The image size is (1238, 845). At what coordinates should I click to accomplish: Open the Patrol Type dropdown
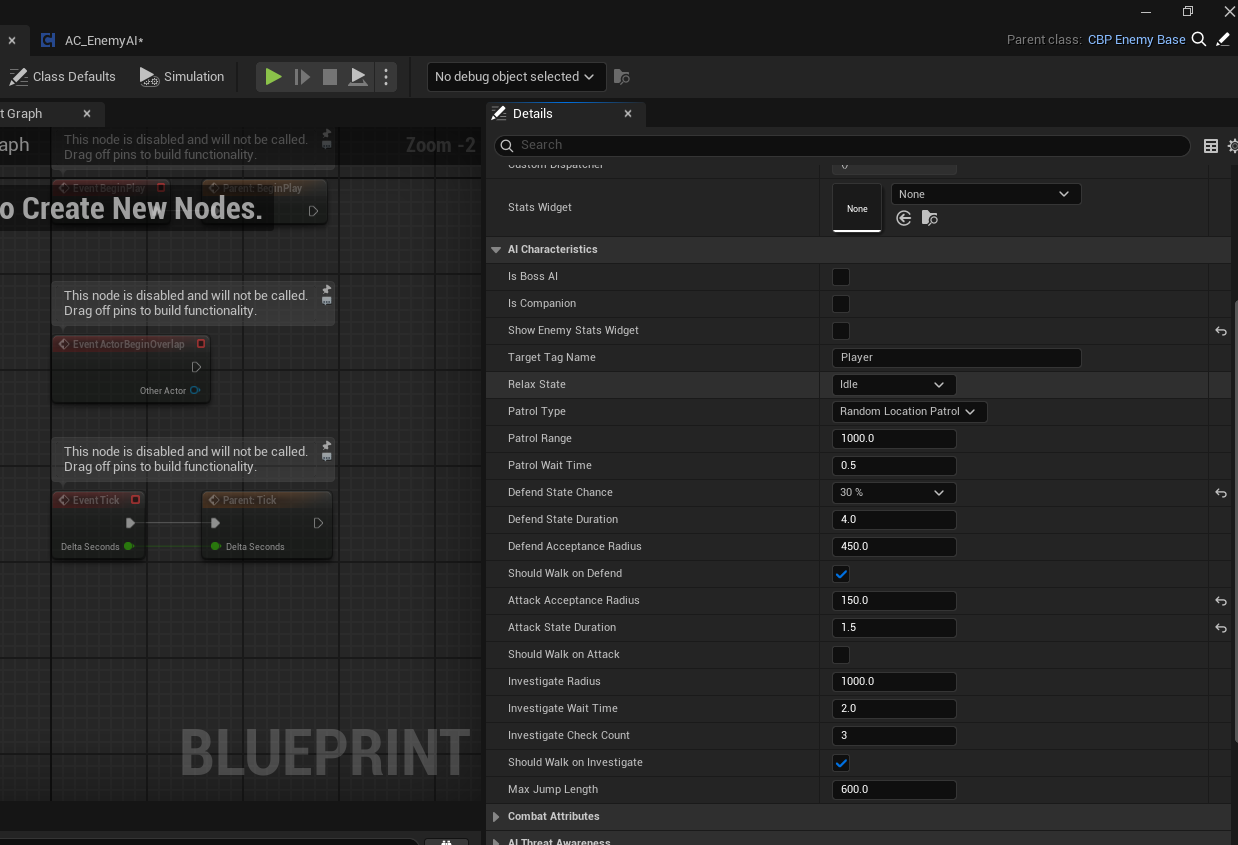[908, 411]
